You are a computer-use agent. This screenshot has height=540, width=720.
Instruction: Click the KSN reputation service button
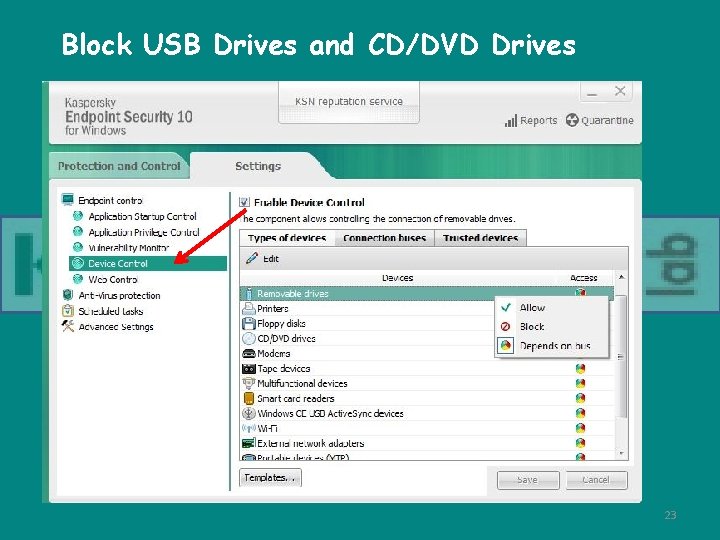349,102
